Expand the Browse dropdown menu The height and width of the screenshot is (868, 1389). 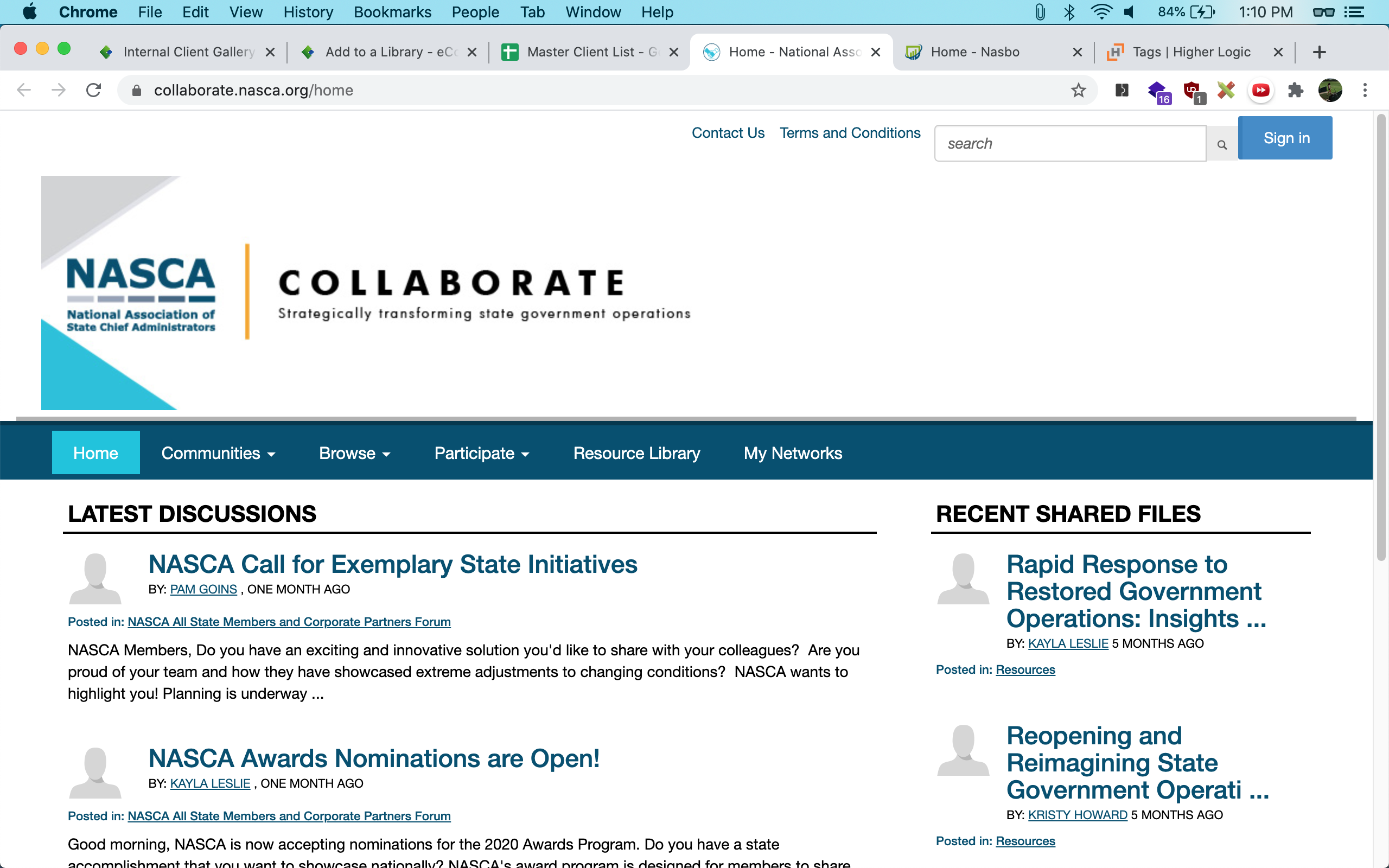click(354, 453)
